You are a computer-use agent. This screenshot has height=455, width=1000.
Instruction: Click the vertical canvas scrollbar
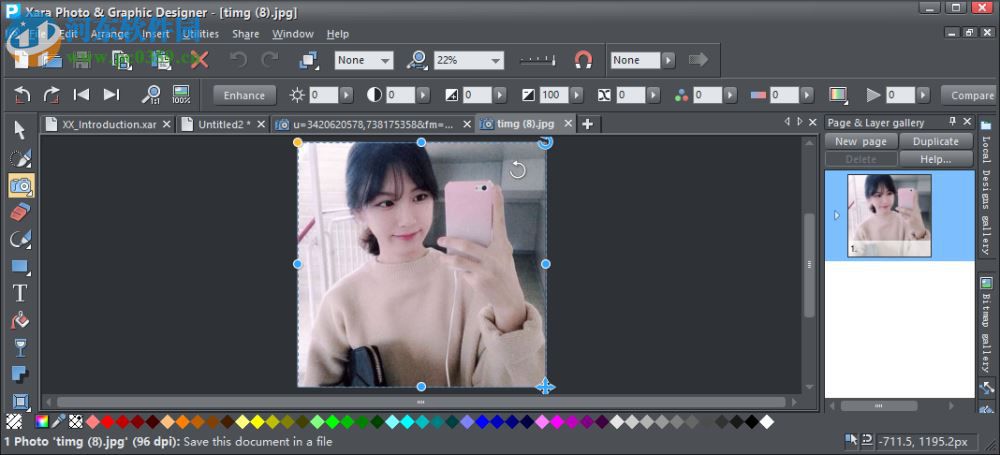coord(809,264)
